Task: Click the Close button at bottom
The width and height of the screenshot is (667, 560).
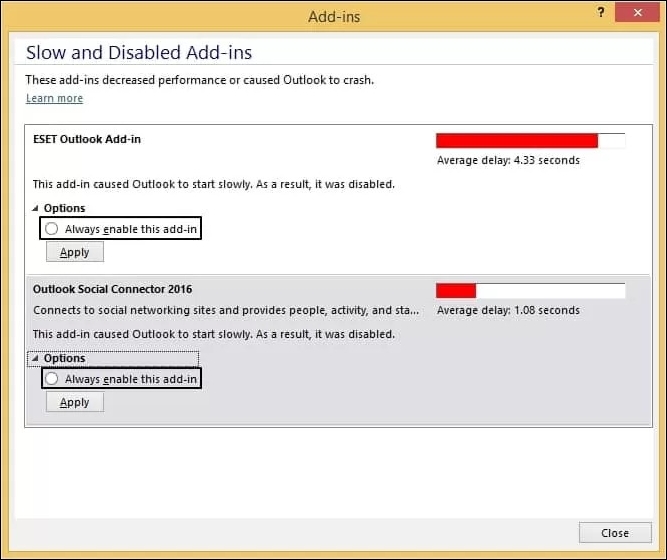Action: coord(615,533)
